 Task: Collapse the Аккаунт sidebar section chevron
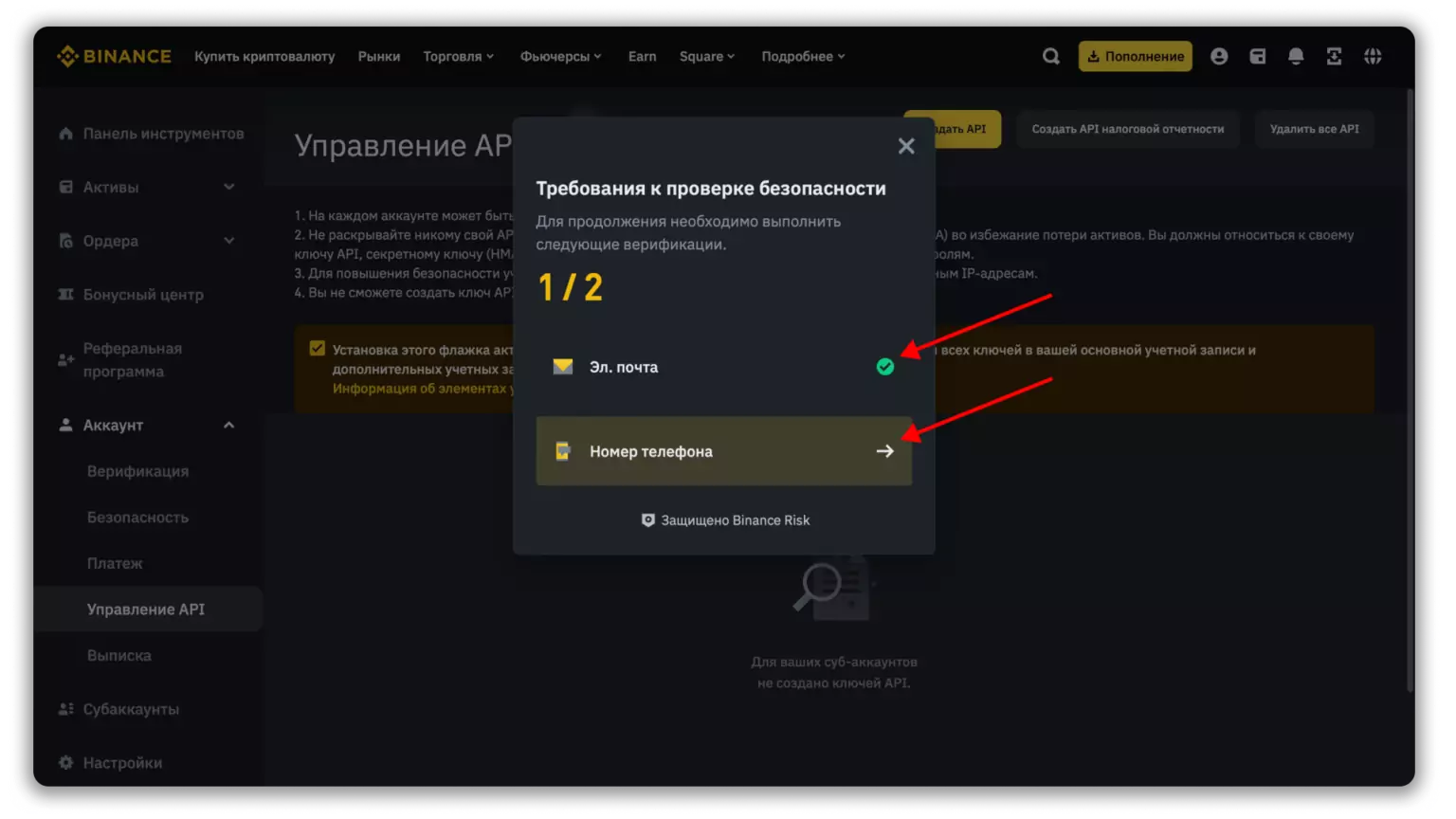(229, 426)
